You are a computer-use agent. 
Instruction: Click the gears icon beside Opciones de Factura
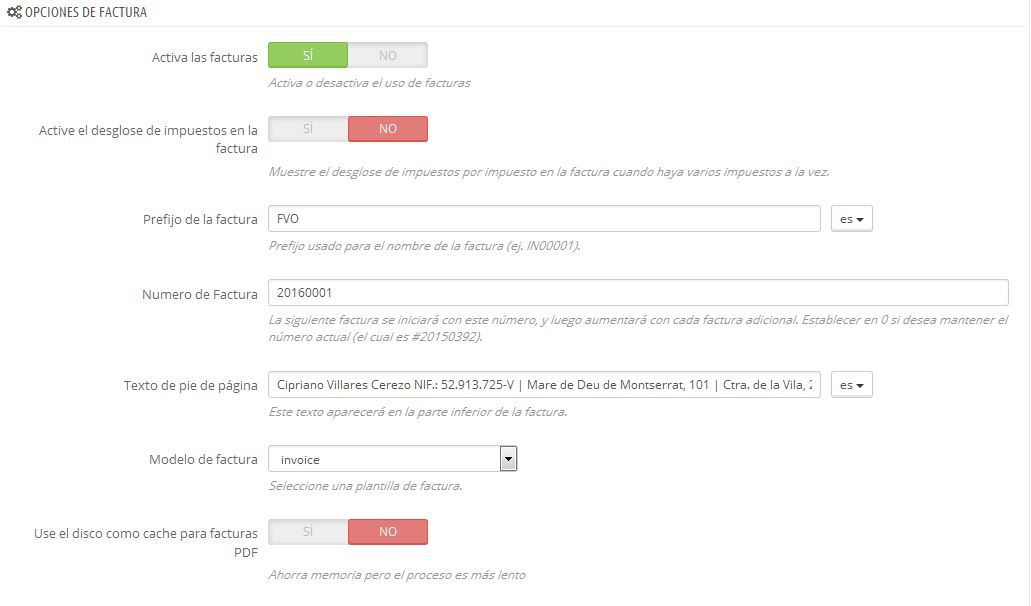click(x=14, y=12)
